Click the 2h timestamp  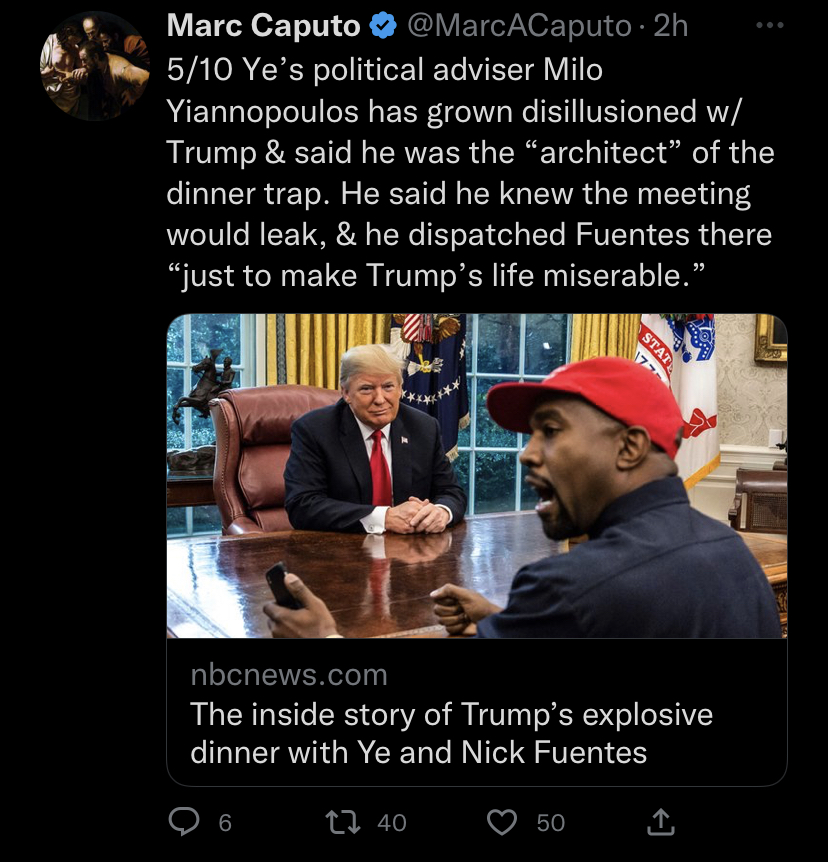671,26
